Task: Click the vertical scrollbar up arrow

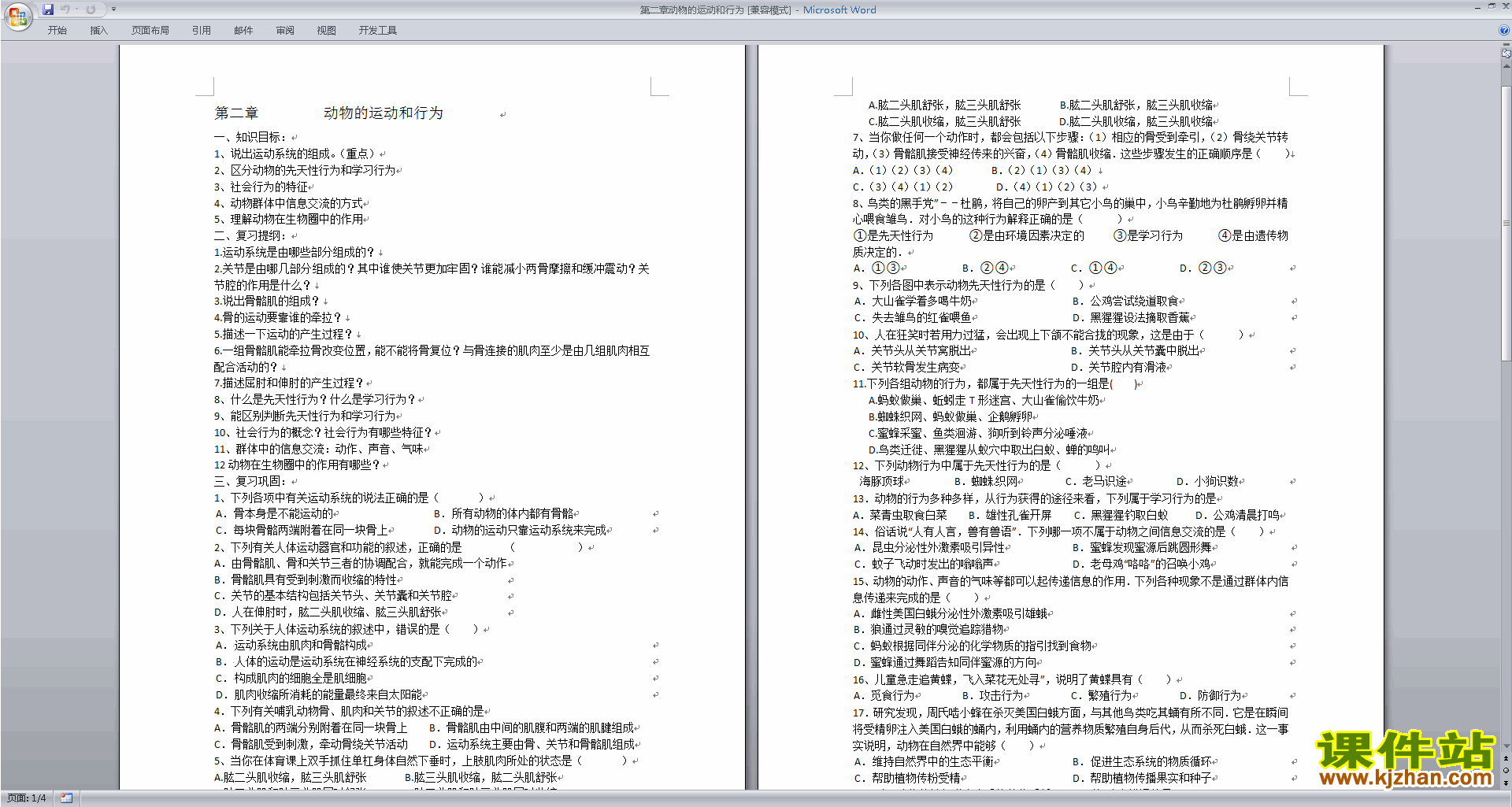Action: pos(1506,66)
